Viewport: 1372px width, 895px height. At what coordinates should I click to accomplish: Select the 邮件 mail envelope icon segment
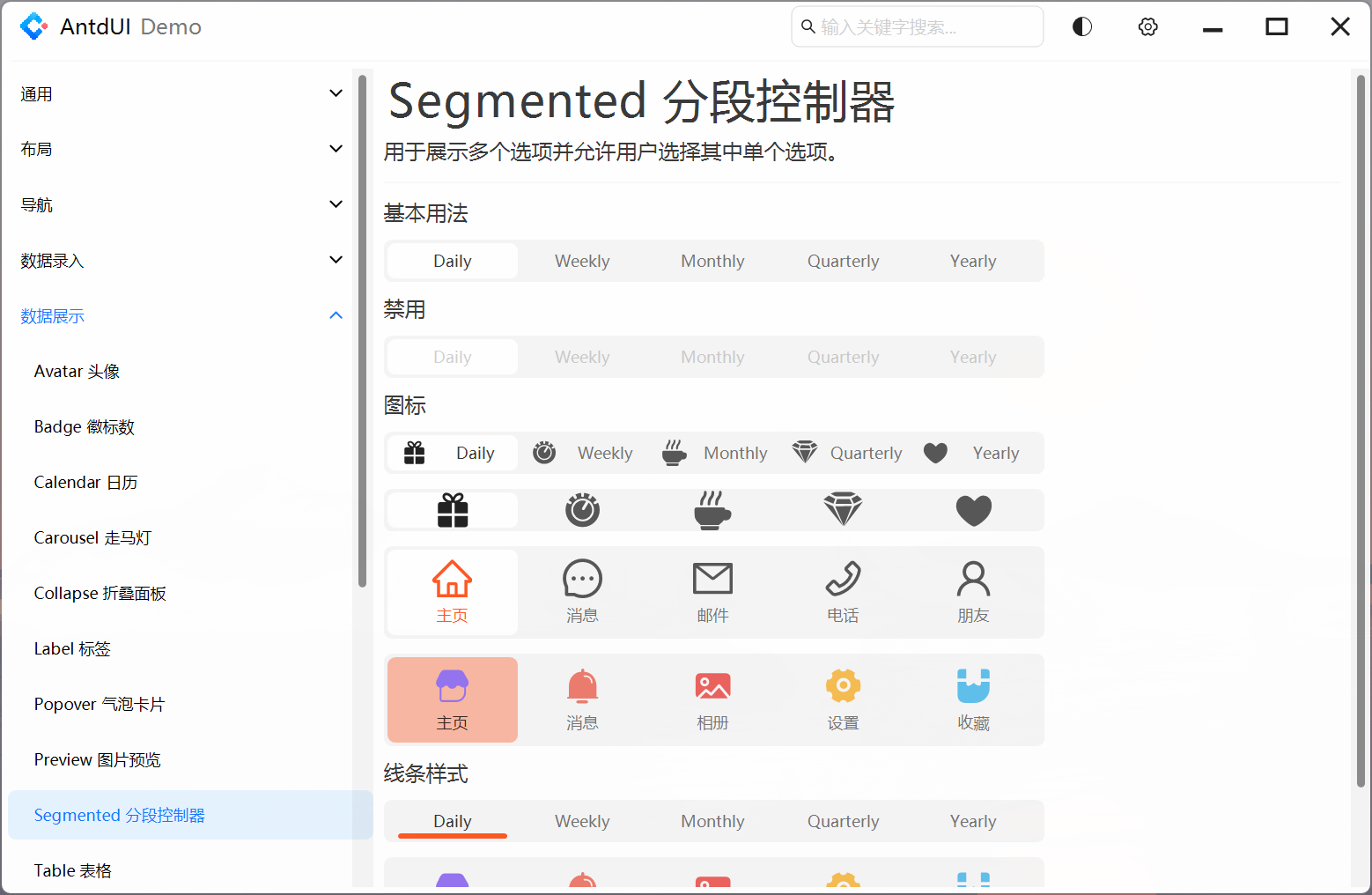[712, 591]
